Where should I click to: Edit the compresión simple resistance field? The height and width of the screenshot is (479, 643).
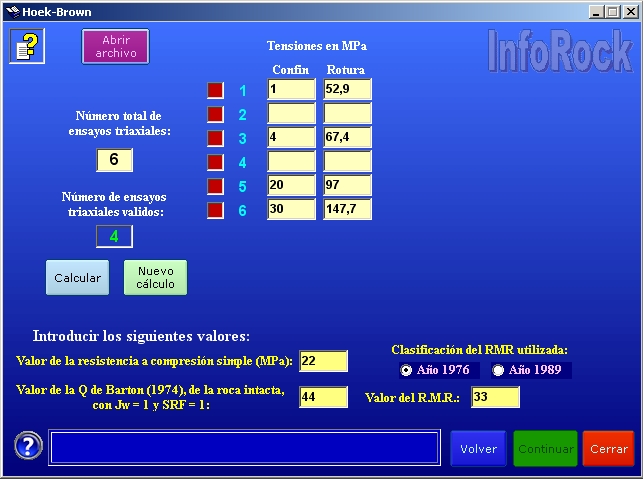323,361
